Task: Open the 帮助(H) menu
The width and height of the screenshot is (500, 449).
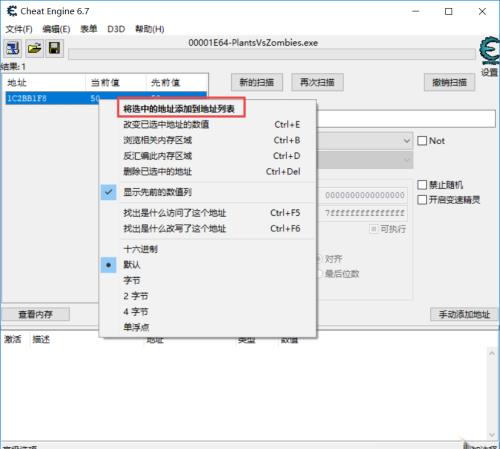Action: point(150,29)
